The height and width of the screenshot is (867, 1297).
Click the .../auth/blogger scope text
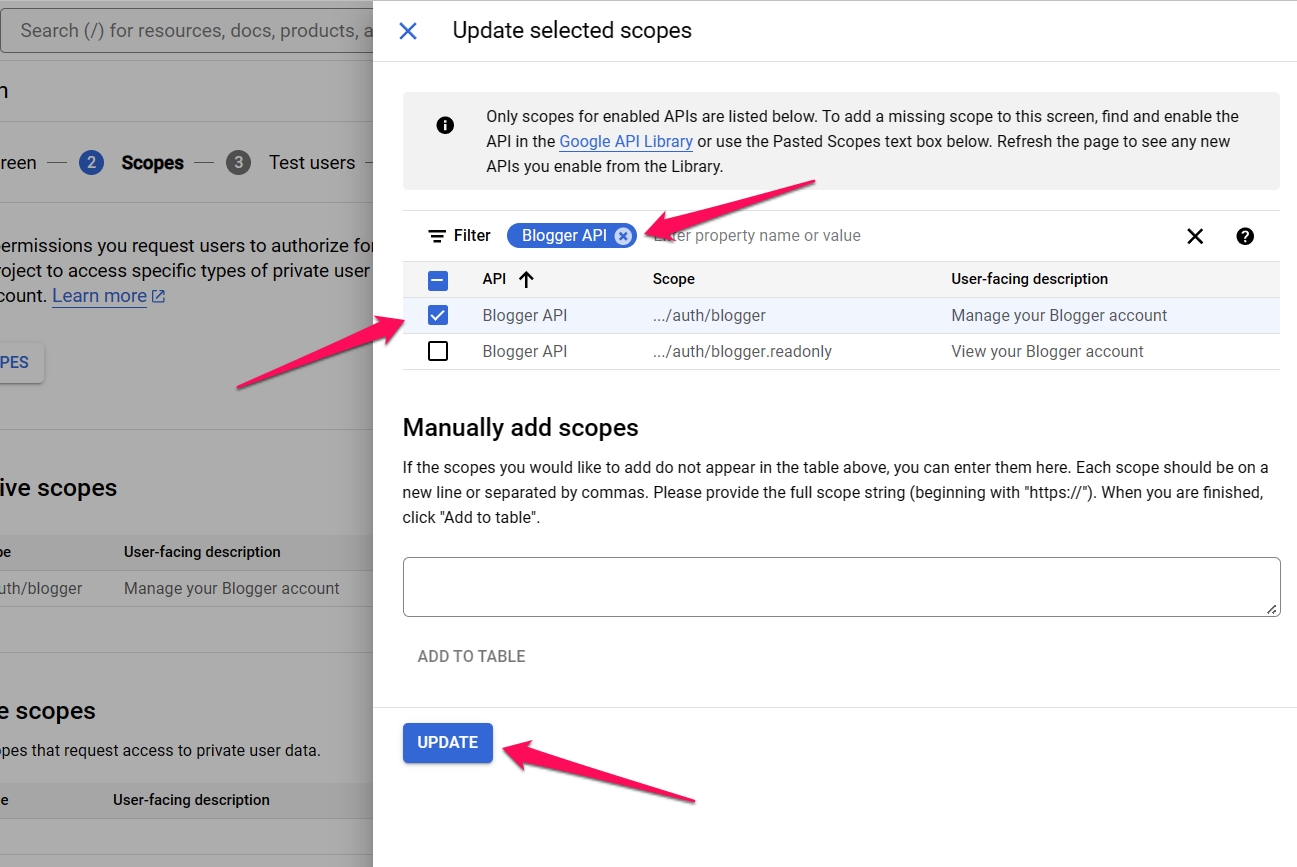[709, 315]
